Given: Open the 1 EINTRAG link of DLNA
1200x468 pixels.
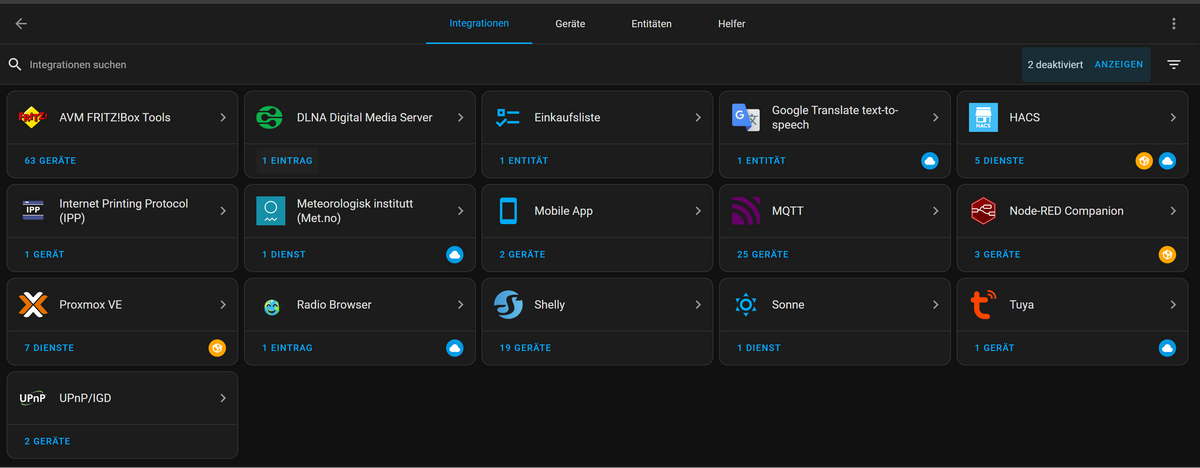Looking at the screenshot, I should 287,160.
